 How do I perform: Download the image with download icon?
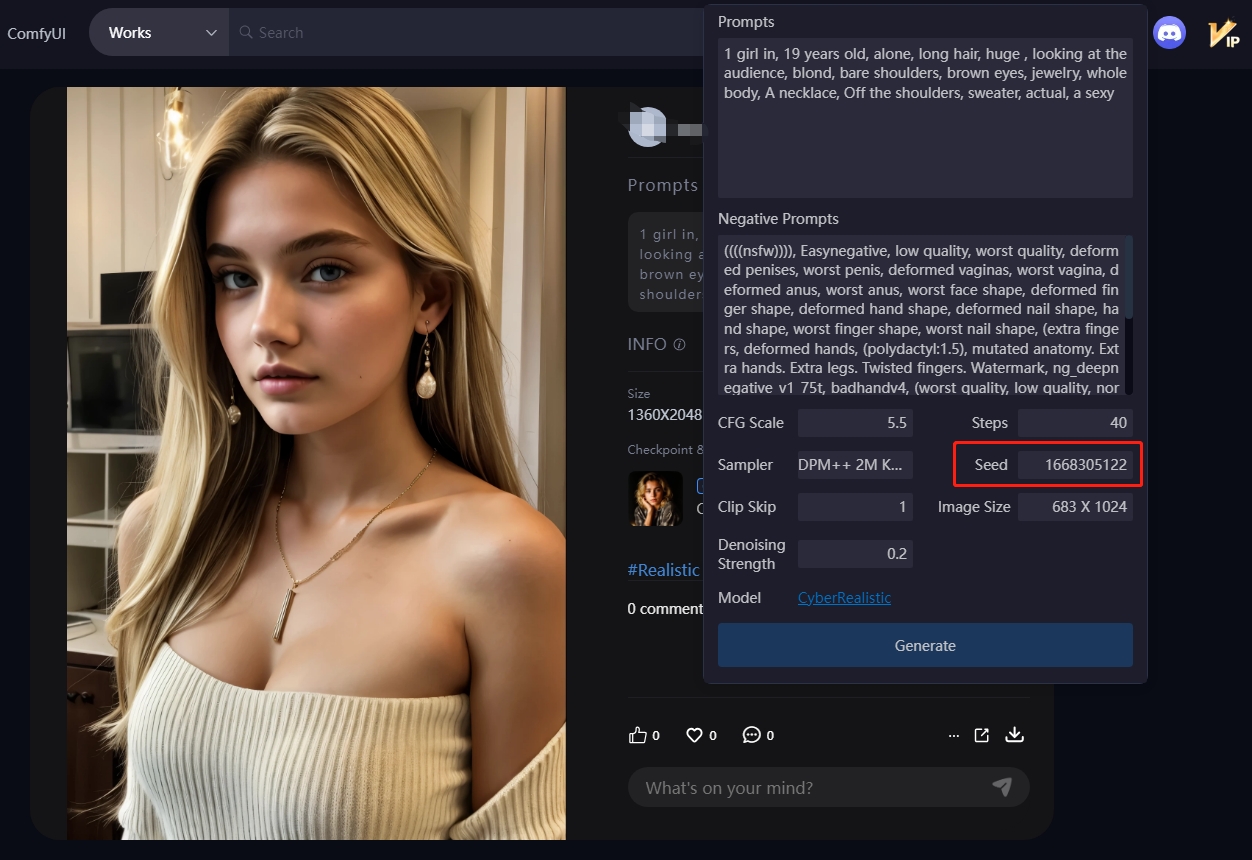point(1014,735)
